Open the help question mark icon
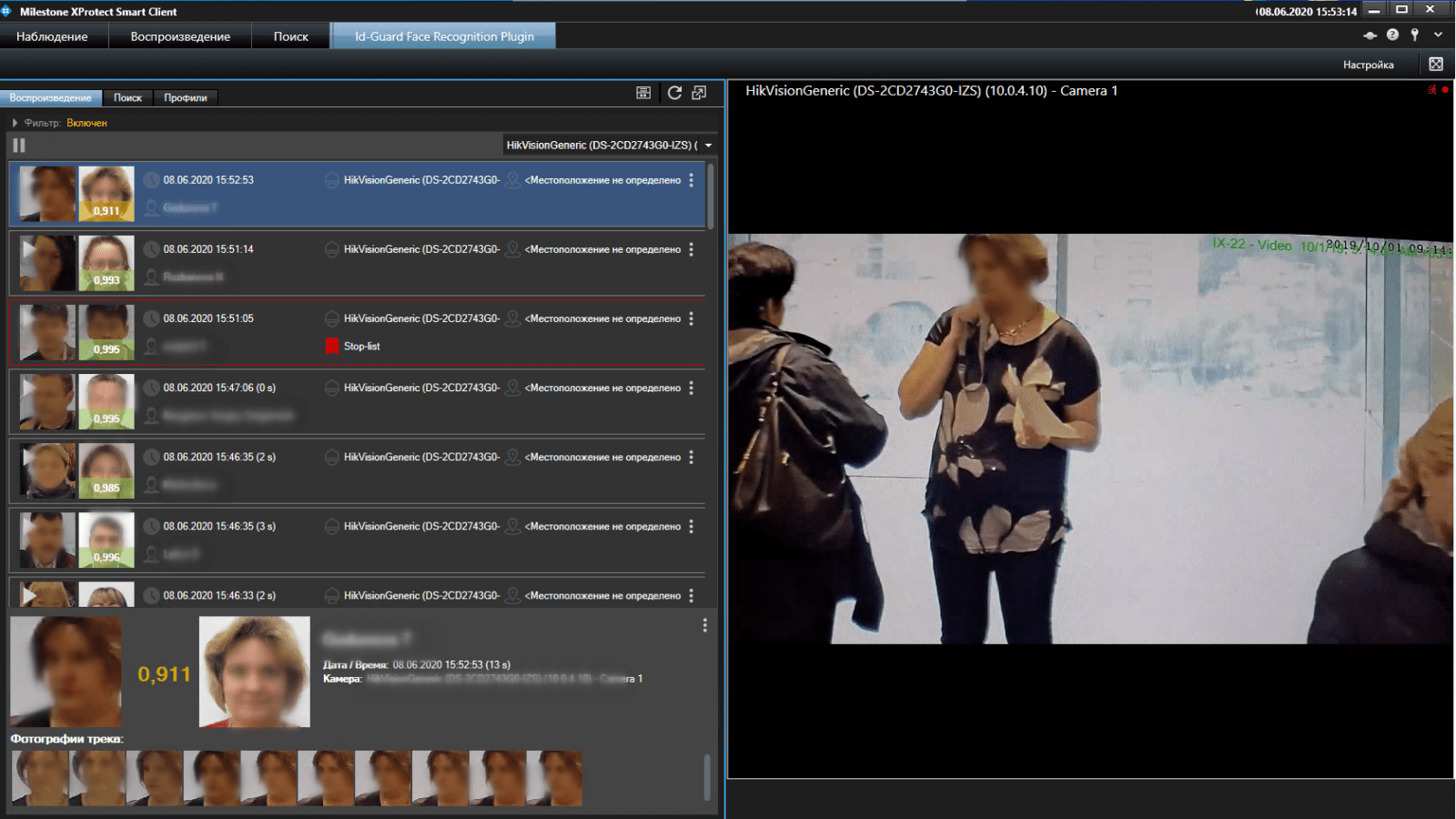The width and height of the screenshot is (1456, 819). click(x=1392, y=35)
